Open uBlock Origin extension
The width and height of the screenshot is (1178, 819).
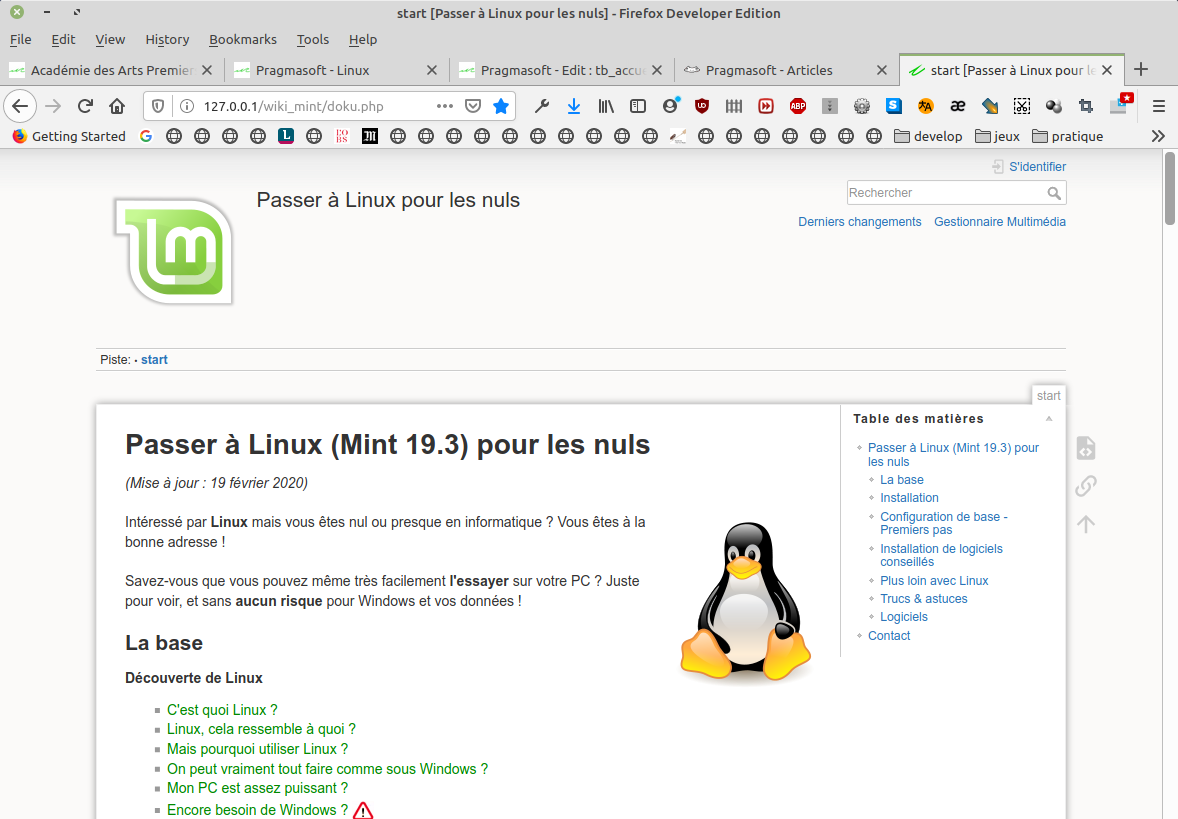click(x=702, y=106)
